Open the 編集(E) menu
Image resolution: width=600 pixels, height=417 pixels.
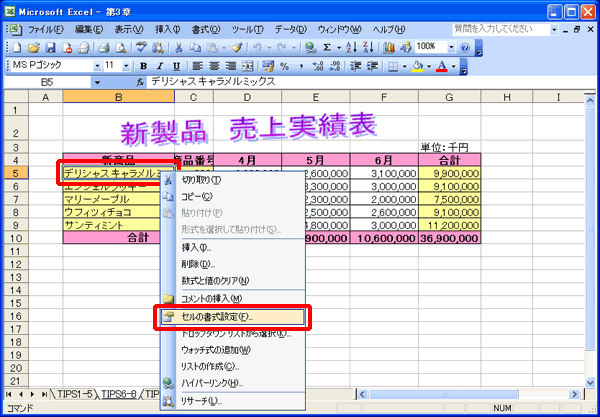(89, 29)
